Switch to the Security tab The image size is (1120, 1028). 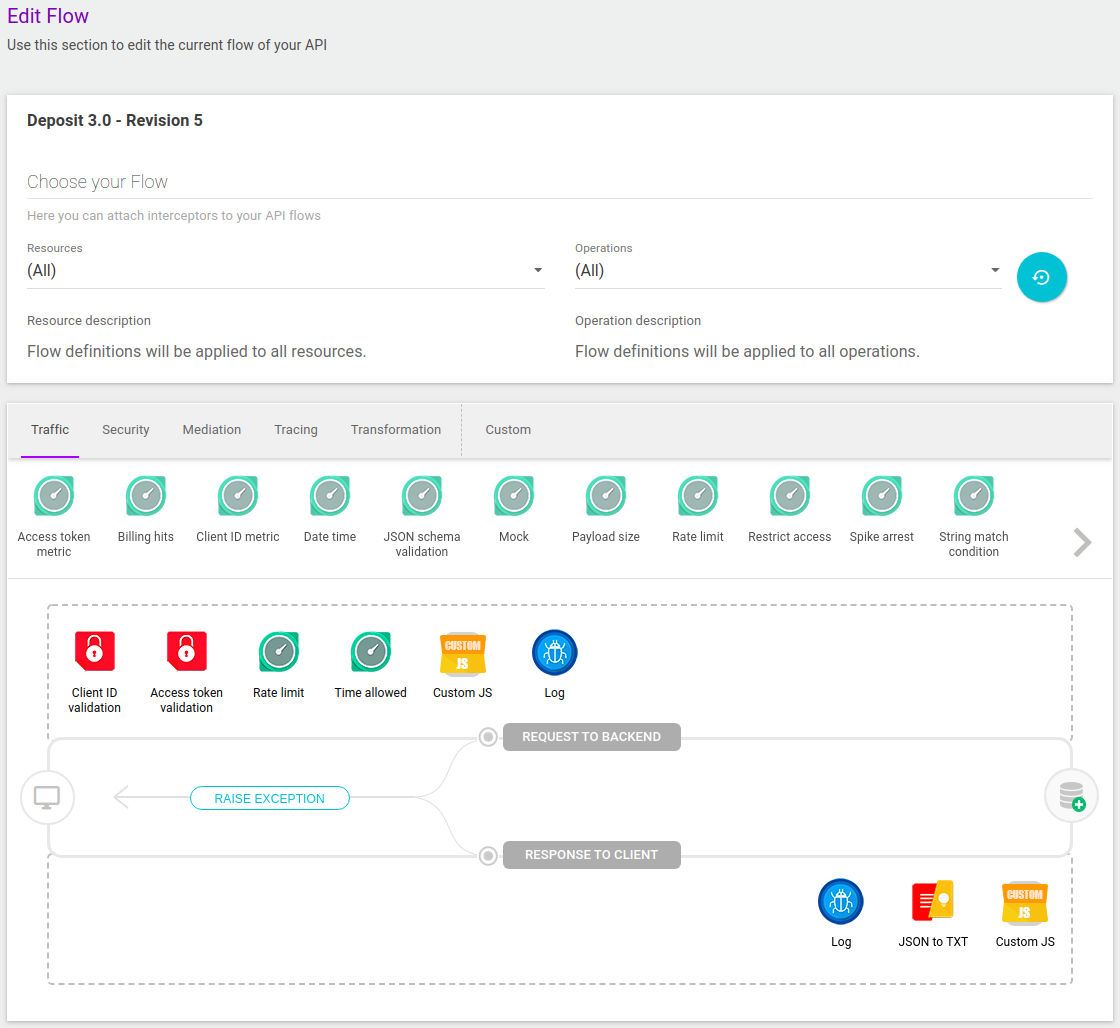point(126,430)
